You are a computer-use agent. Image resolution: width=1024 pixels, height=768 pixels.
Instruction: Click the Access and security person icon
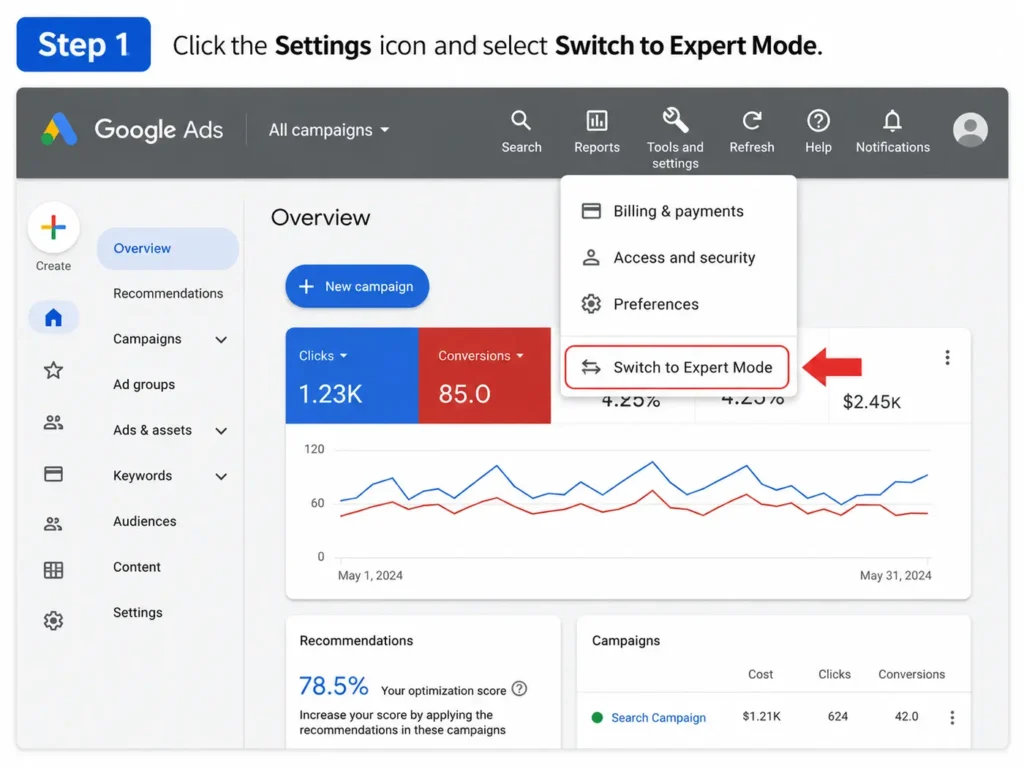click(591, 257)
